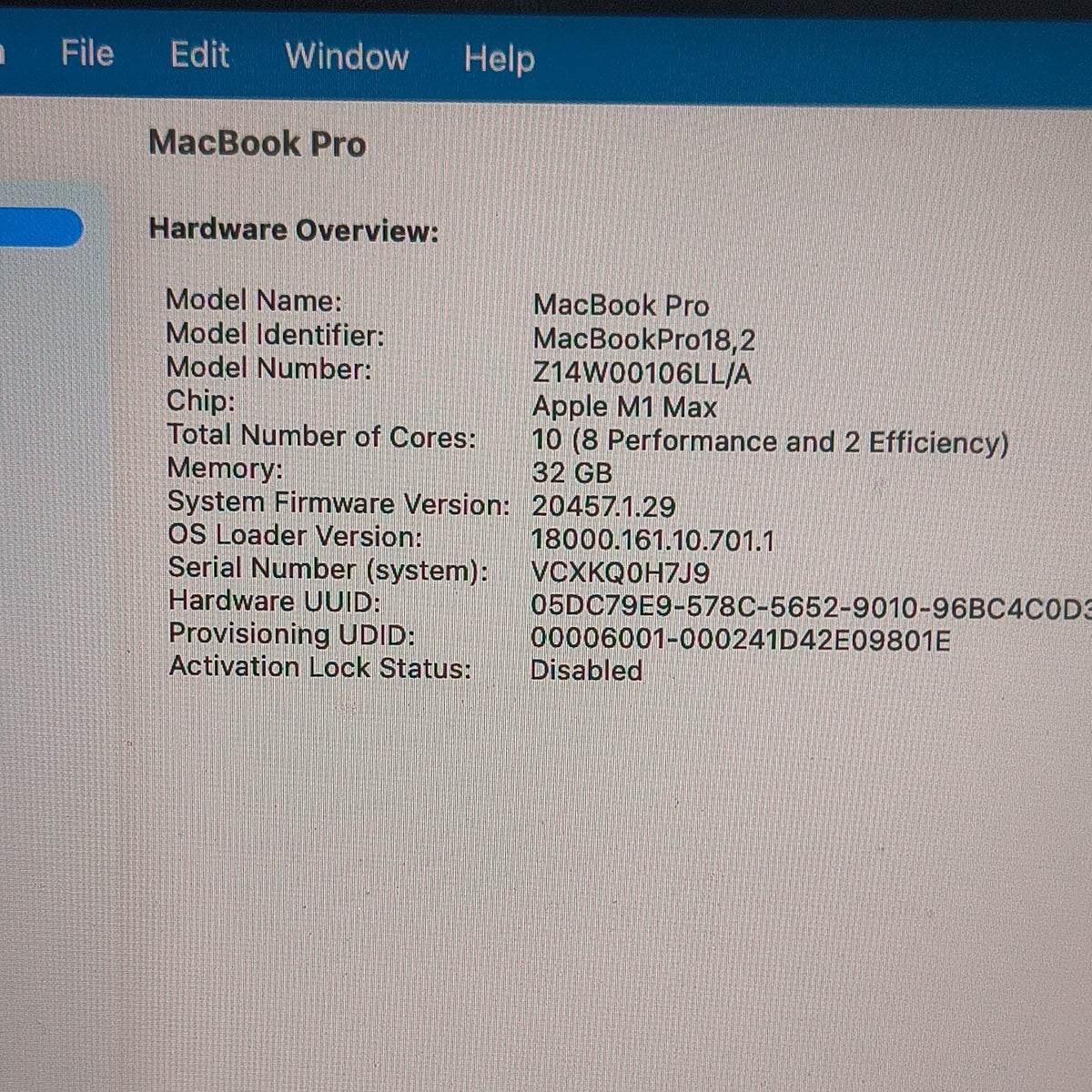The height and width of the screenshot is (1092, 1092).
Task: Click the Model Identifier label
Action: coord(275,334)
